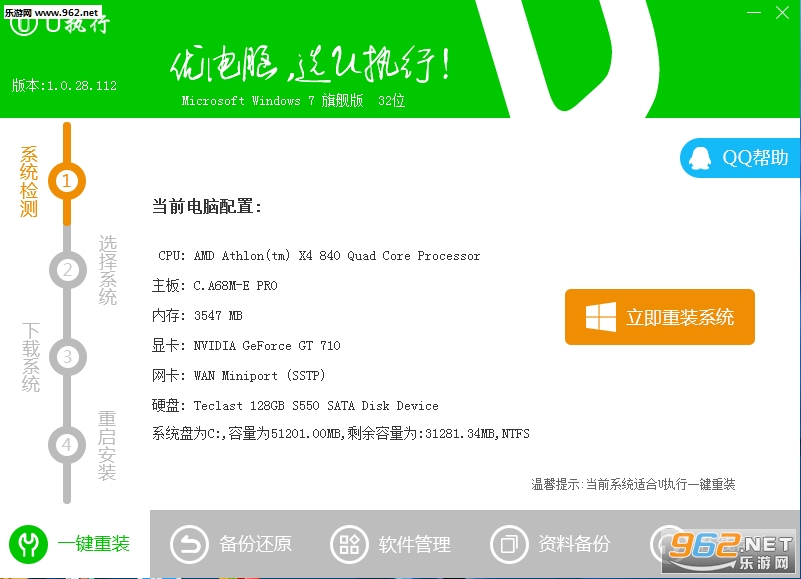Click the 内存 3547 MB line
The width and height of the screenshot is (801, 579).
pyautogui.click(x=197, y=315)
